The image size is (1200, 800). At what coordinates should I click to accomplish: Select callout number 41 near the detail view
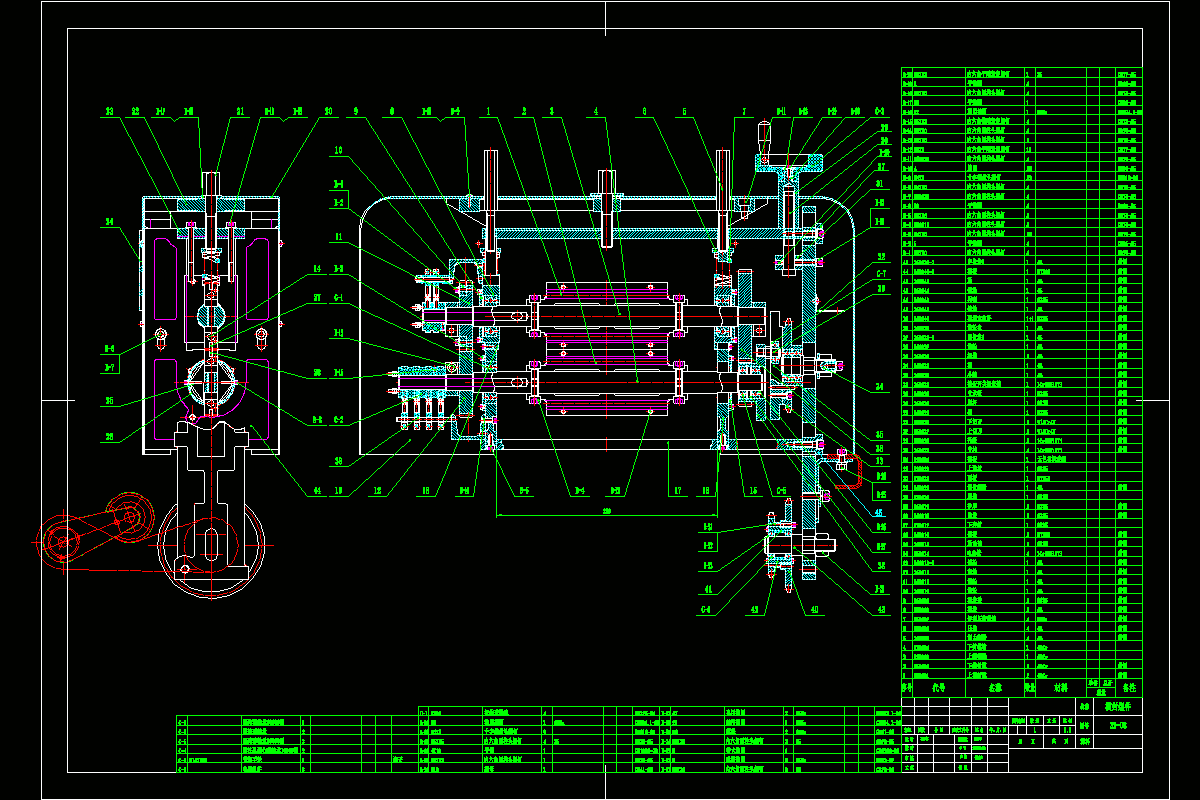(x=706, y=590)
